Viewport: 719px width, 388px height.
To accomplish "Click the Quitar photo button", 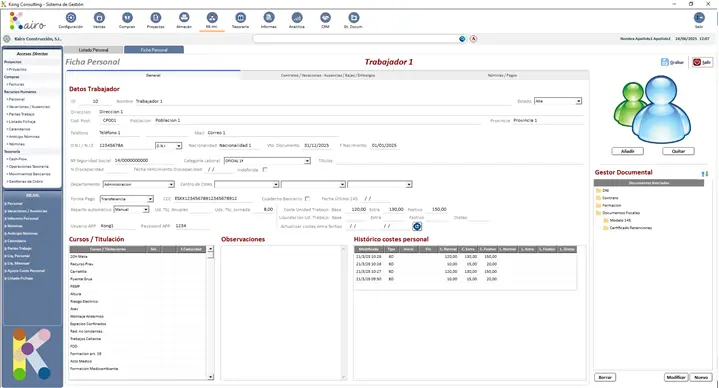I will click(678, 151).
